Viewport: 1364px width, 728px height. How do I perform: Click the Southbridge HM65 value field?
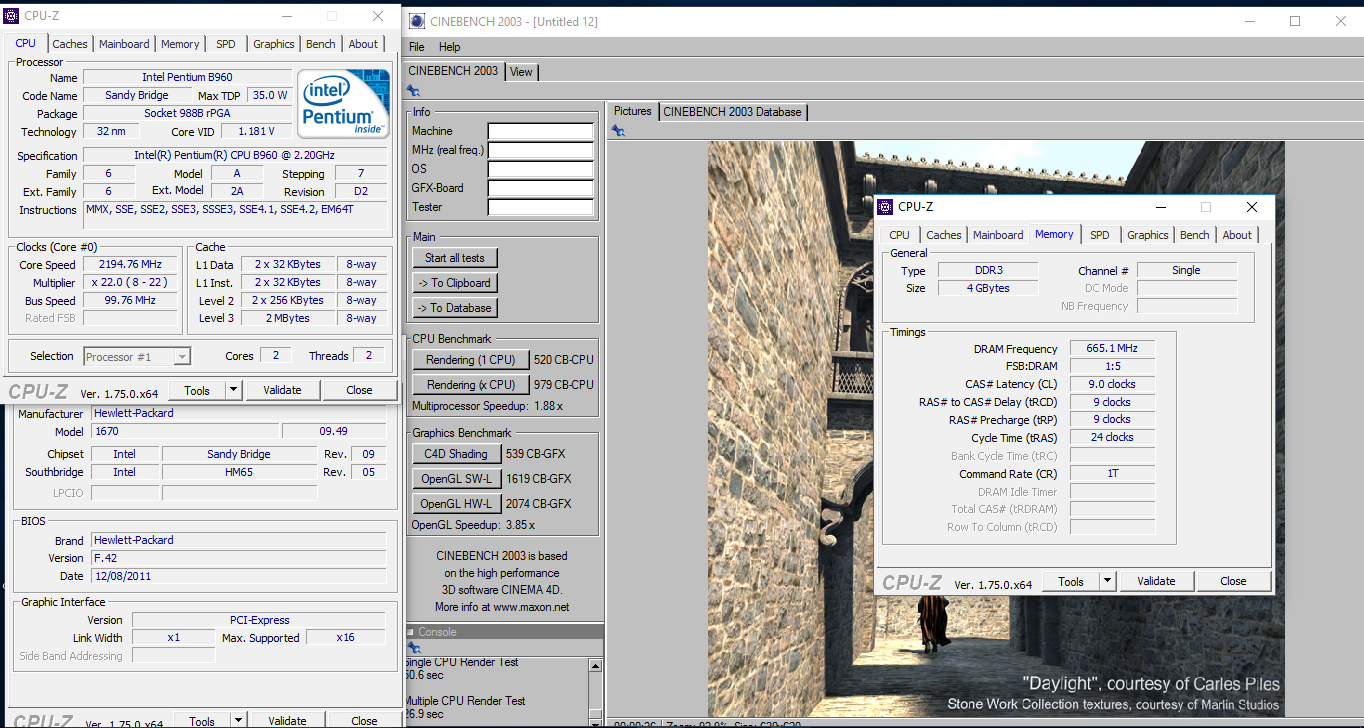(239, 472)
